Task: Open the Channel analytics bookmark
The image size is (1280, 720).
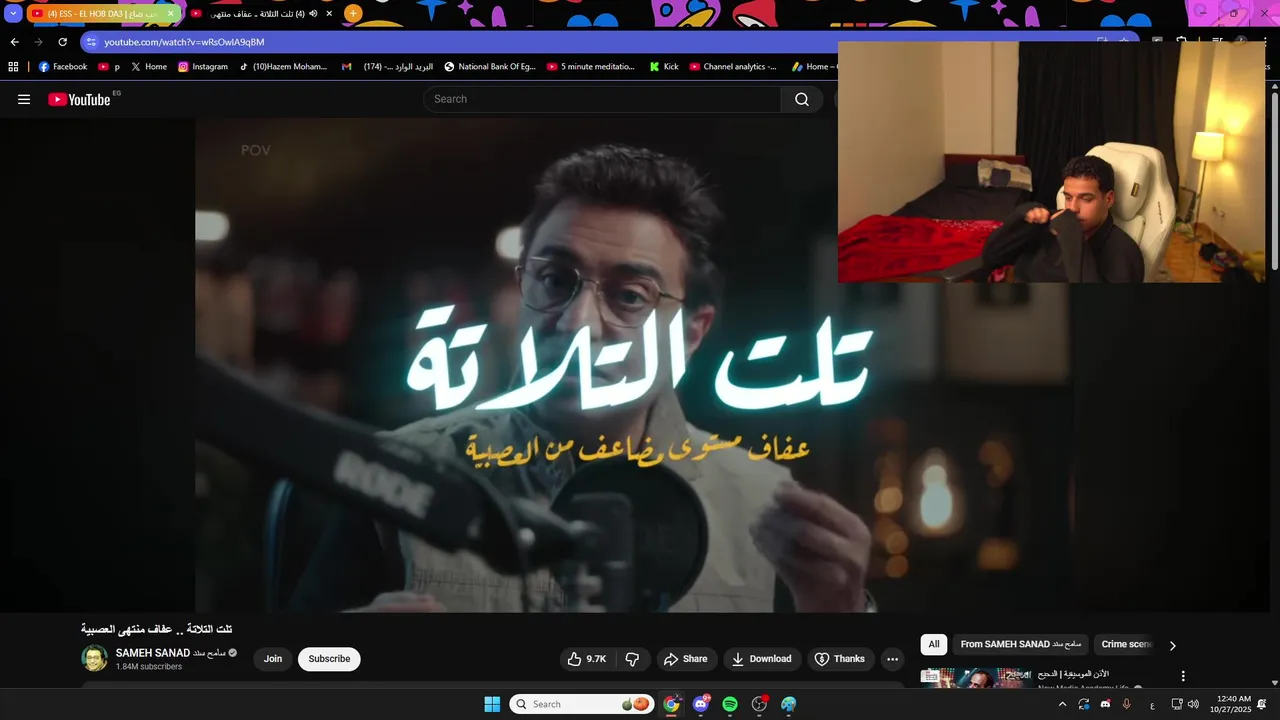Action: [x=733, y=67]
